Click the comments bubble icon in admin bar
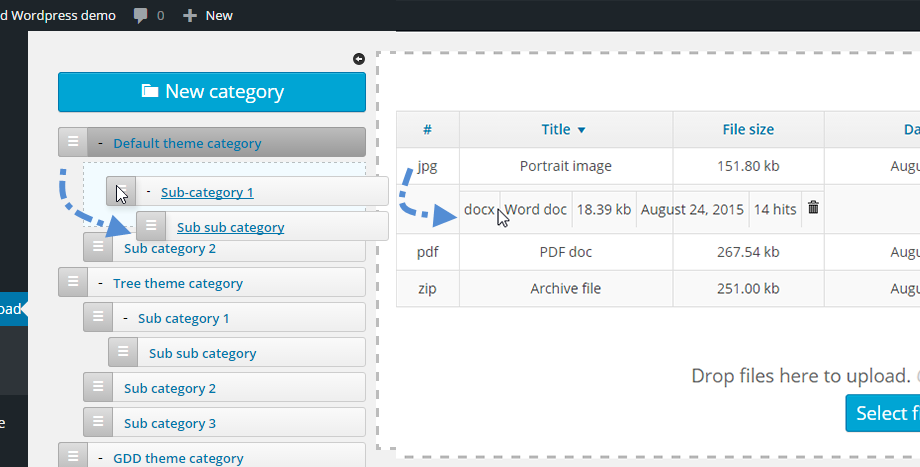 coord(141,15)
